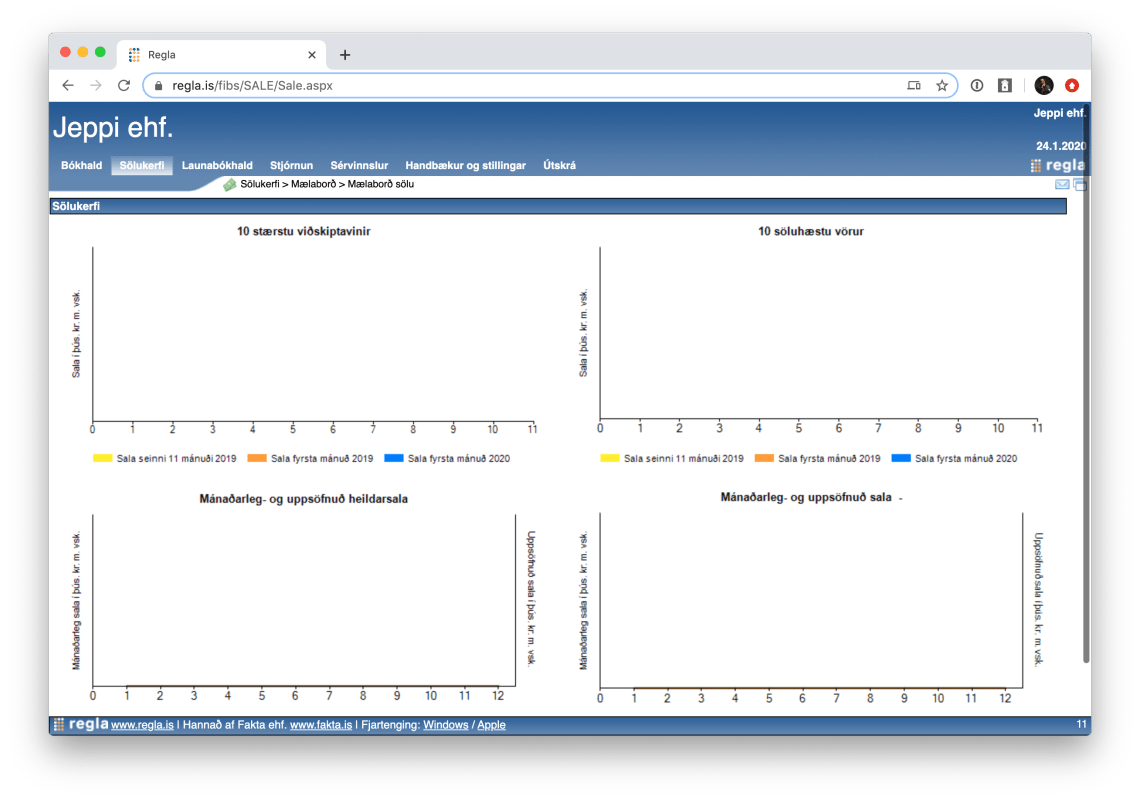The height and width of the screenshot is (800, 1140).
Task: Open a new browser tab
Action: point(345,55)
